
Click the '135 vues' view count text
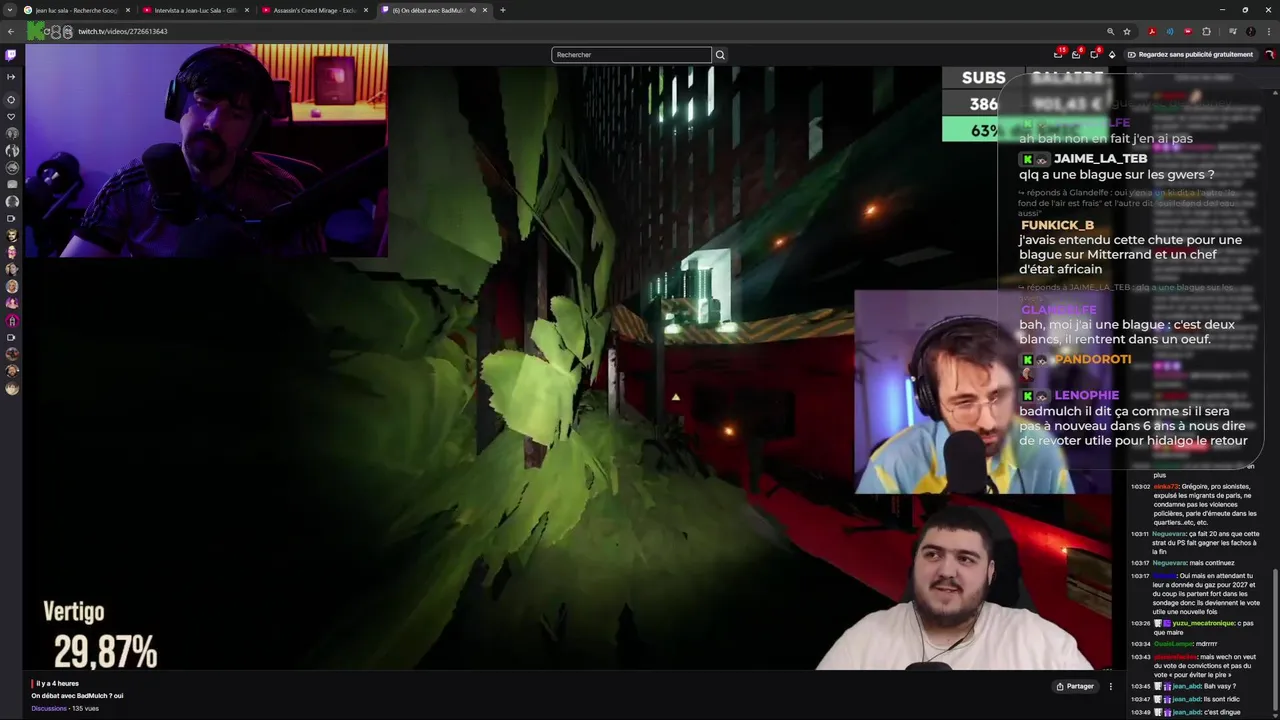click(x=86, y=708)
